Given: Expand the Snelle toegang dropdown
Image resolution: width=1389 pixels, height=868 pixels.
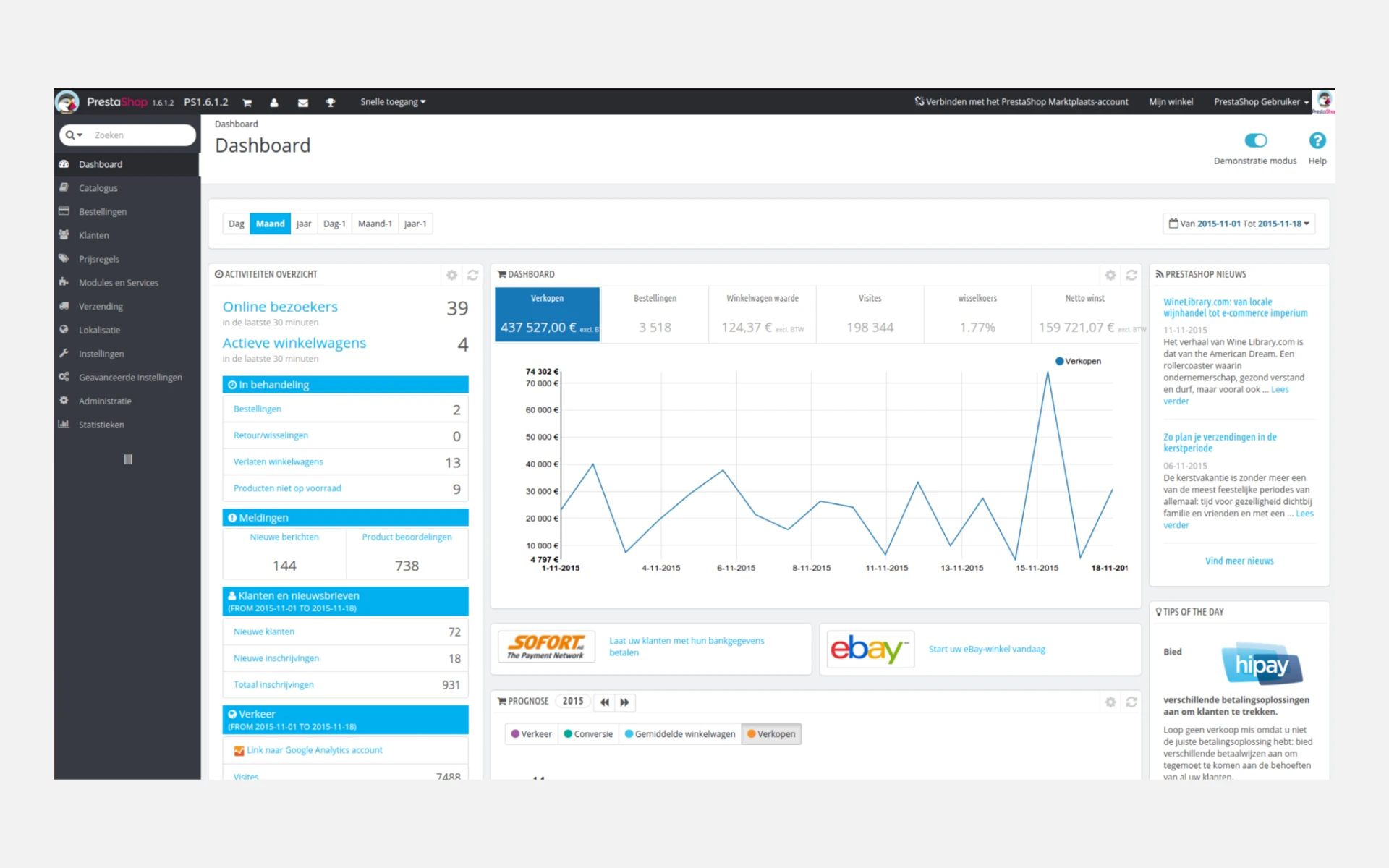Looking at the screenshot, I should (x=393, y=102).
